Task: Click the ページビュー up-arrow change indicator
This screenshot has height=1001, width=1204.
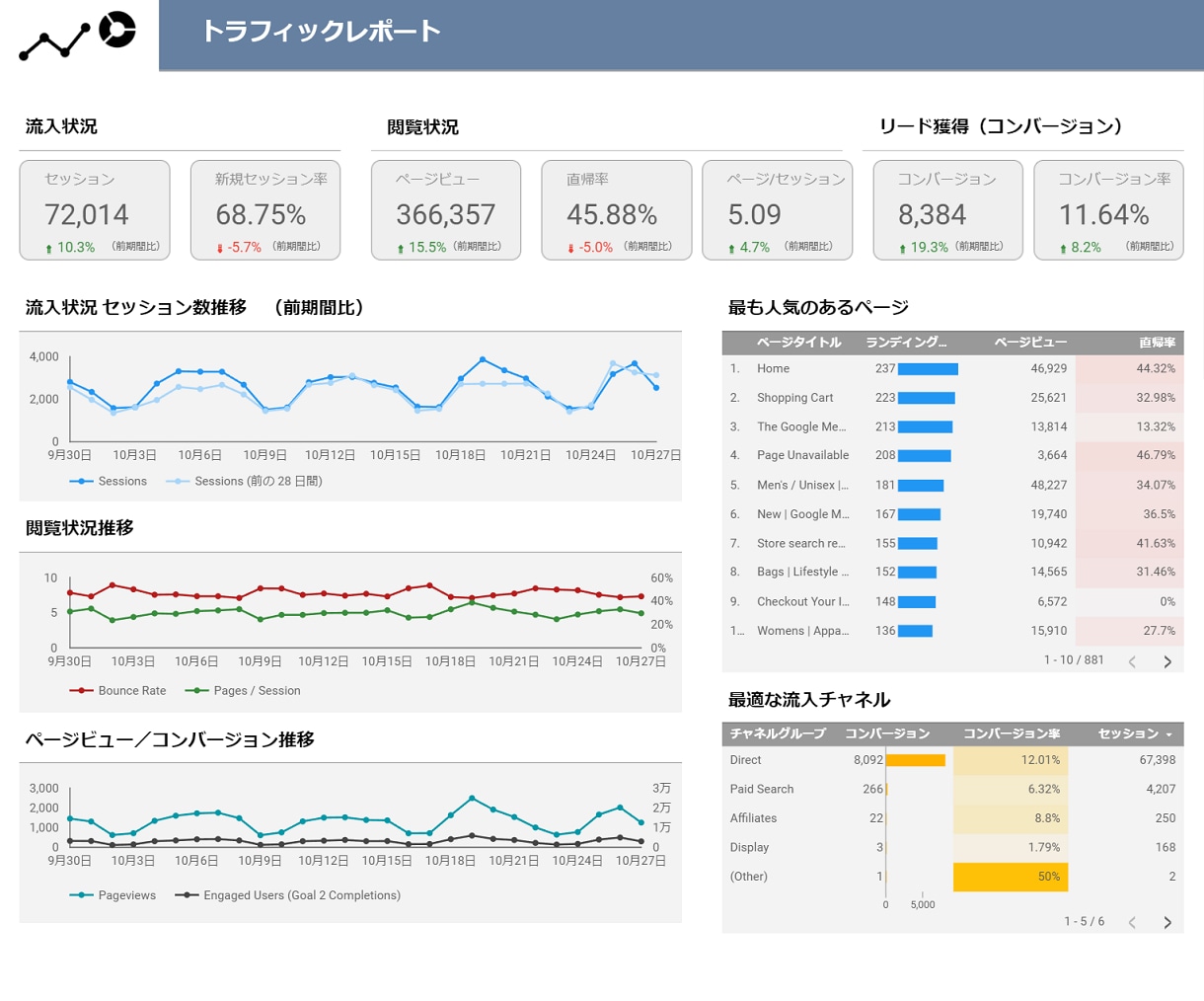Action: click(x=401, y=249)
